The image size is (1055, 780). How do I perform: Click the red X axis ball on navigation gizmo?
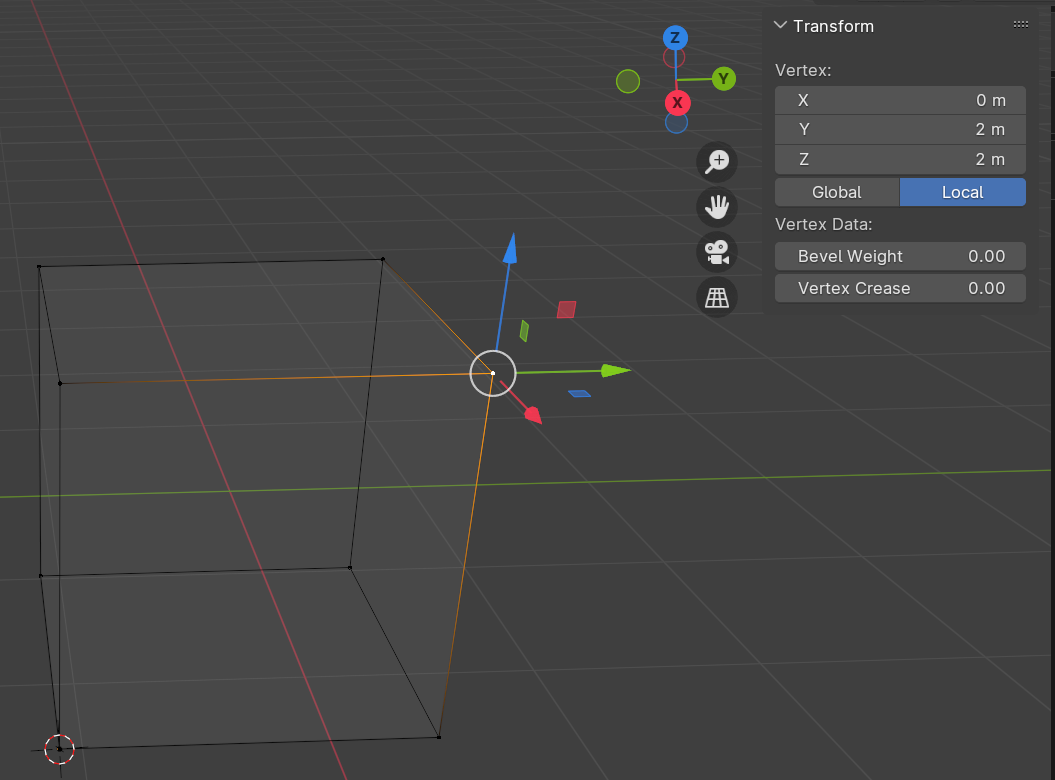[677, 102]
